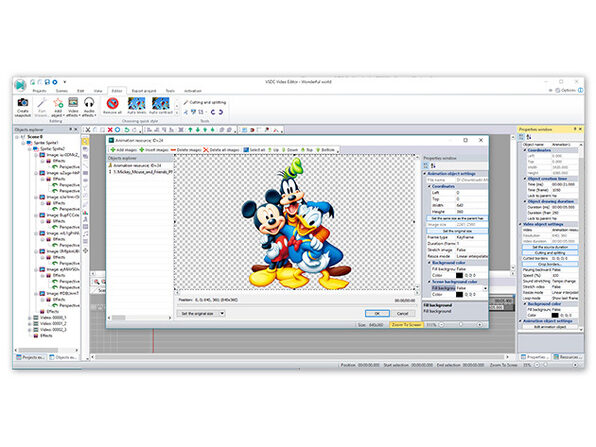Click the VSDC application logo button
The width and height of the screenshot is (596, 447).
[20, 85]
